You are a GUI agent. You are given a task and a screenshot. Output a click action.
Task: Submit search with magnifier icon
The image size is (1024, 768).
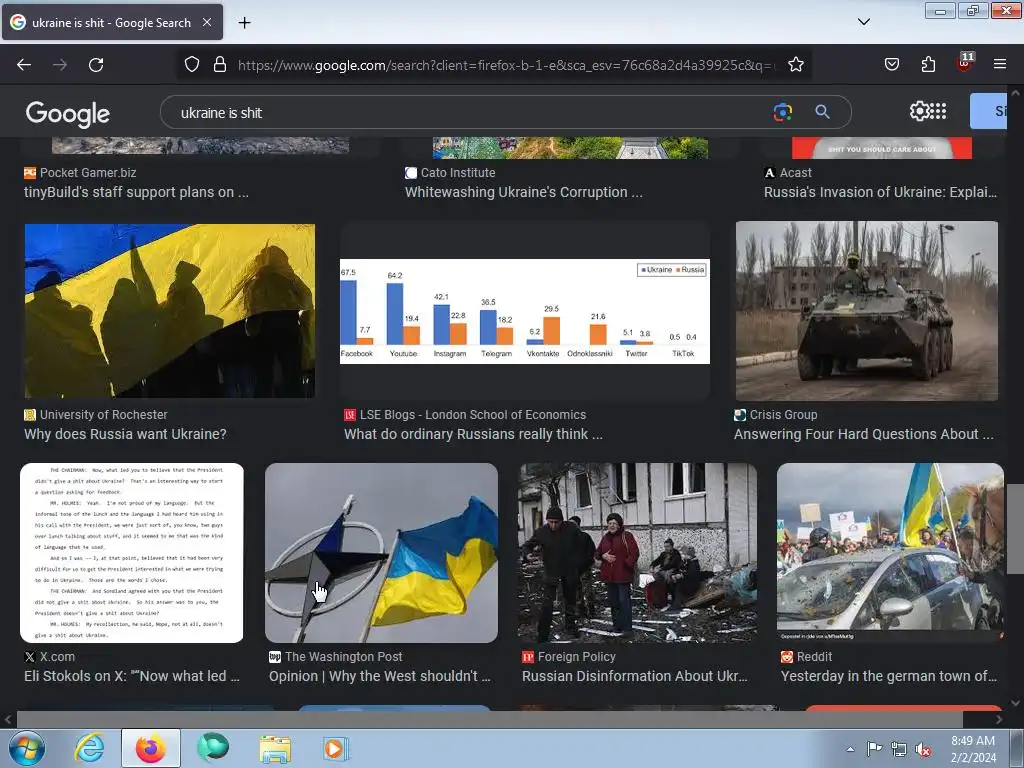coord(822,112)
